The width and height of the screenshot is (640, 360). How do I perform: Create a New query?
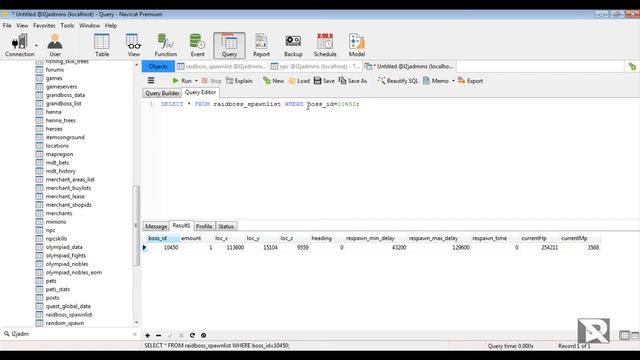273,81
